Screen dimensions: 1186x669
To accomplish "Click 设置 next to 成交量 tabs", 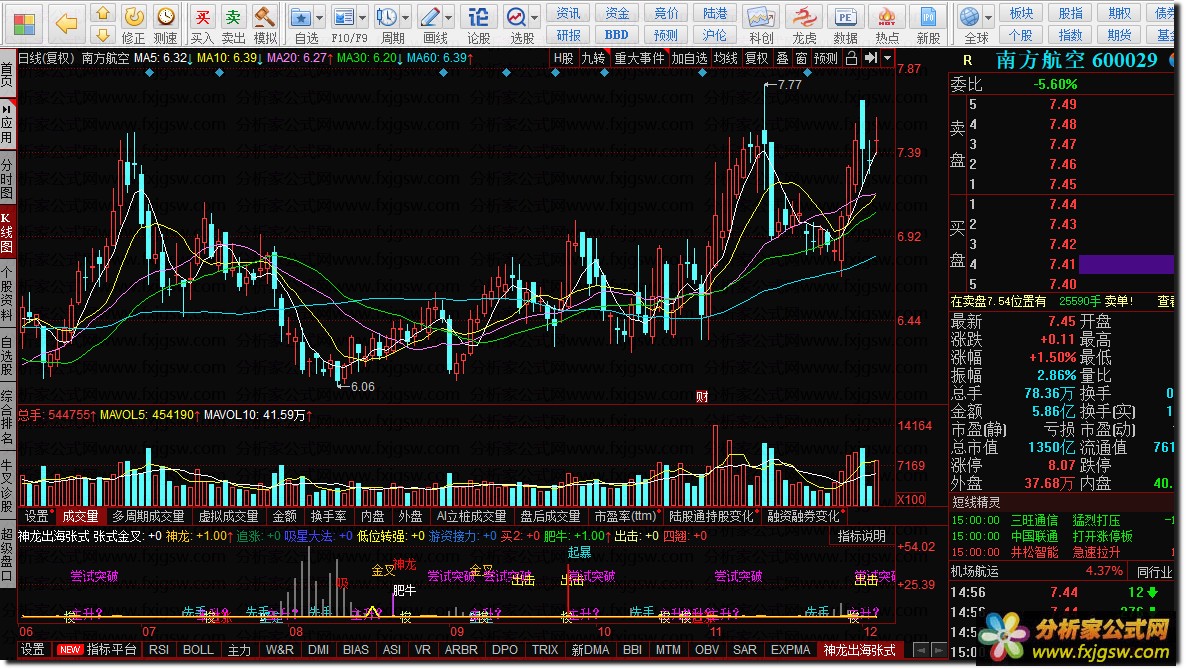I will [x=36, y=516].
